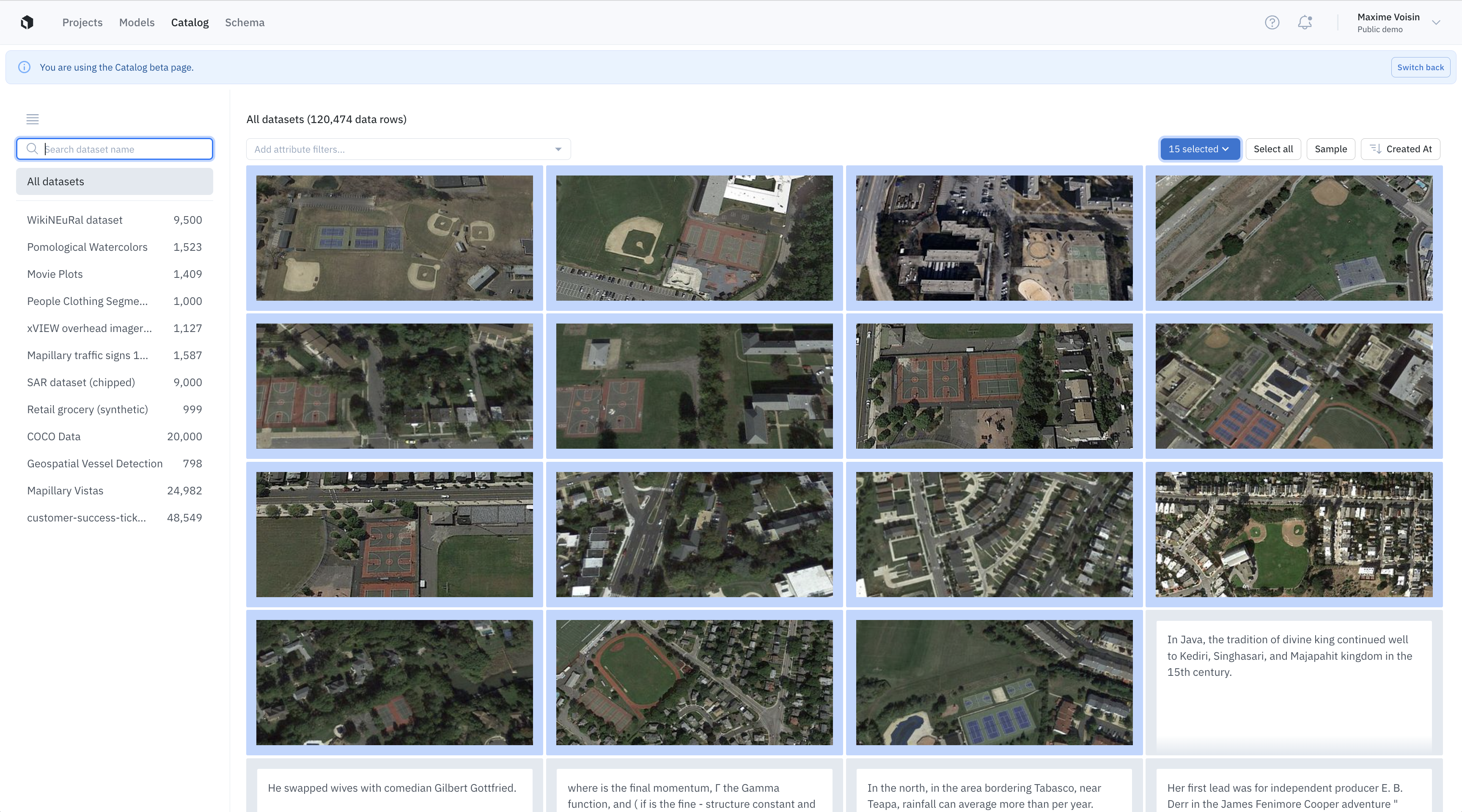Click the Sample button

1330,149
